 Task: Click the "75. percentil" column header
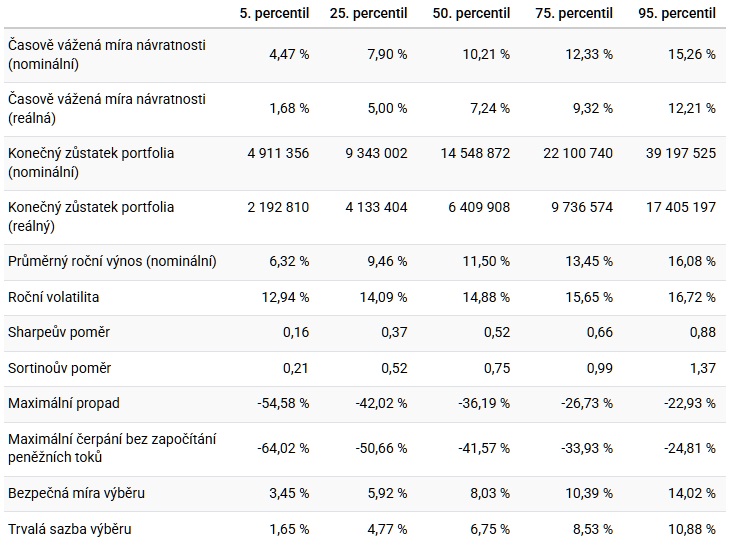573,13
